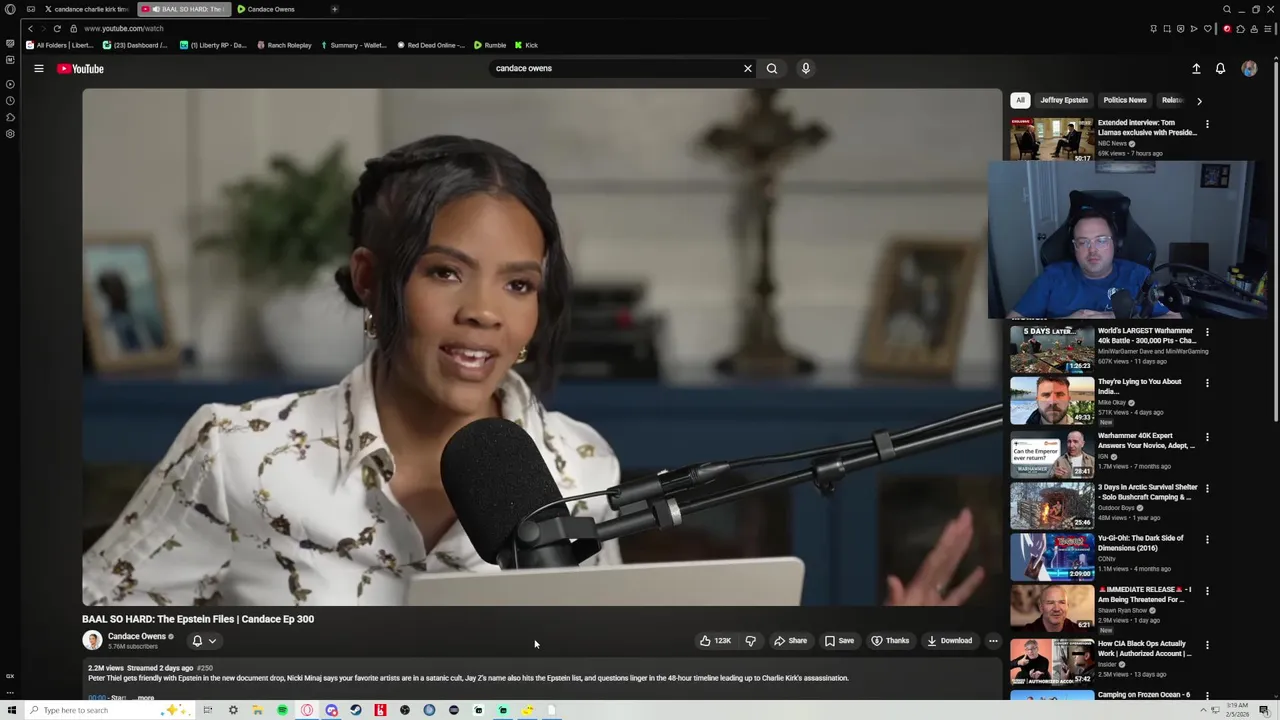
Task: Expand description with more link
Action: tap(146, 697)
